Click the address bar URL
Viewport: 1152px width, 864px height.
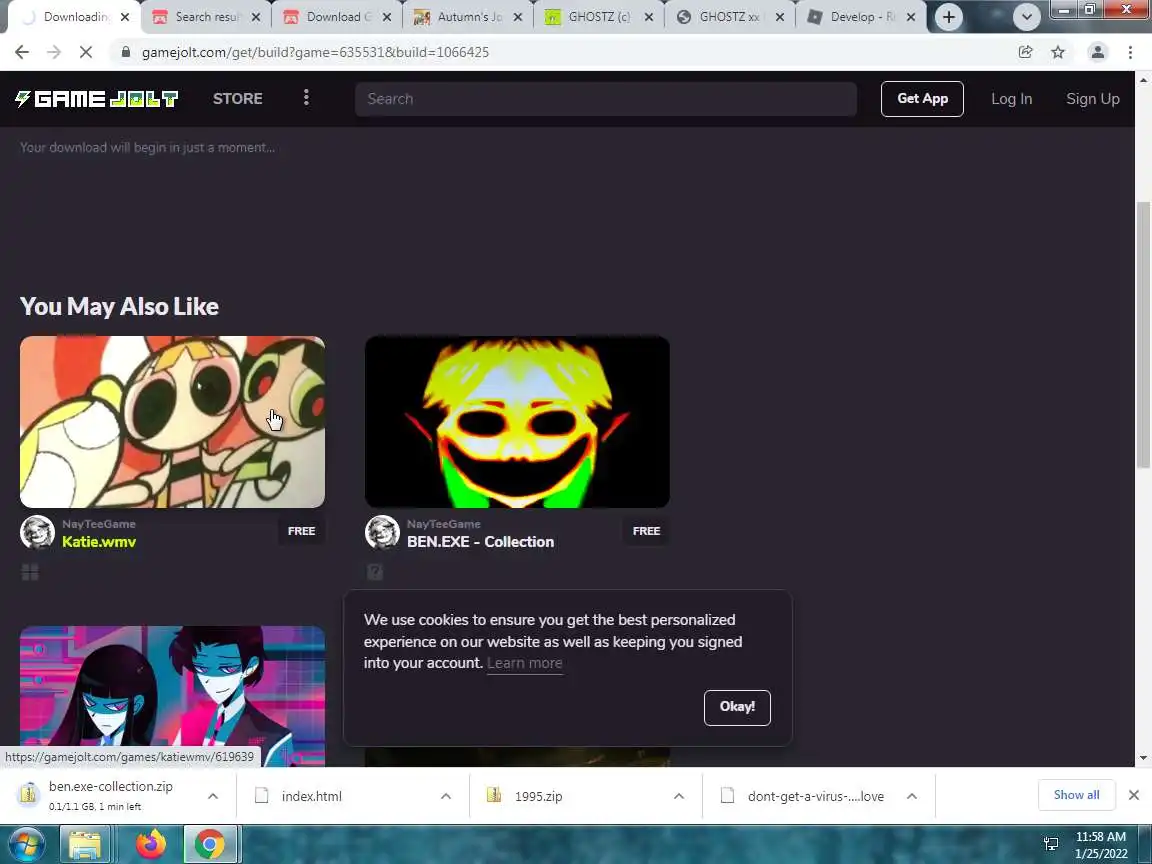tap(315, 52)
